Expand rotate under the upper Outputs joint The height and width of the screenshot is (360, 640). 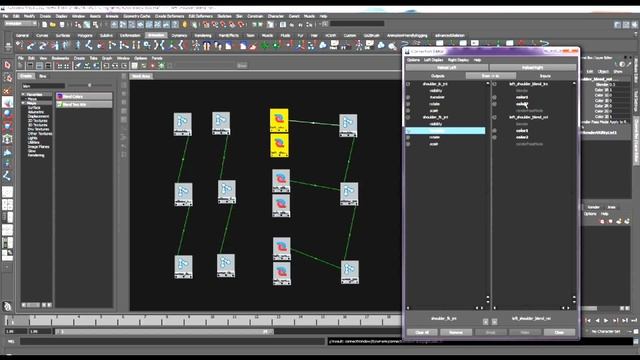tap(408, 104)
